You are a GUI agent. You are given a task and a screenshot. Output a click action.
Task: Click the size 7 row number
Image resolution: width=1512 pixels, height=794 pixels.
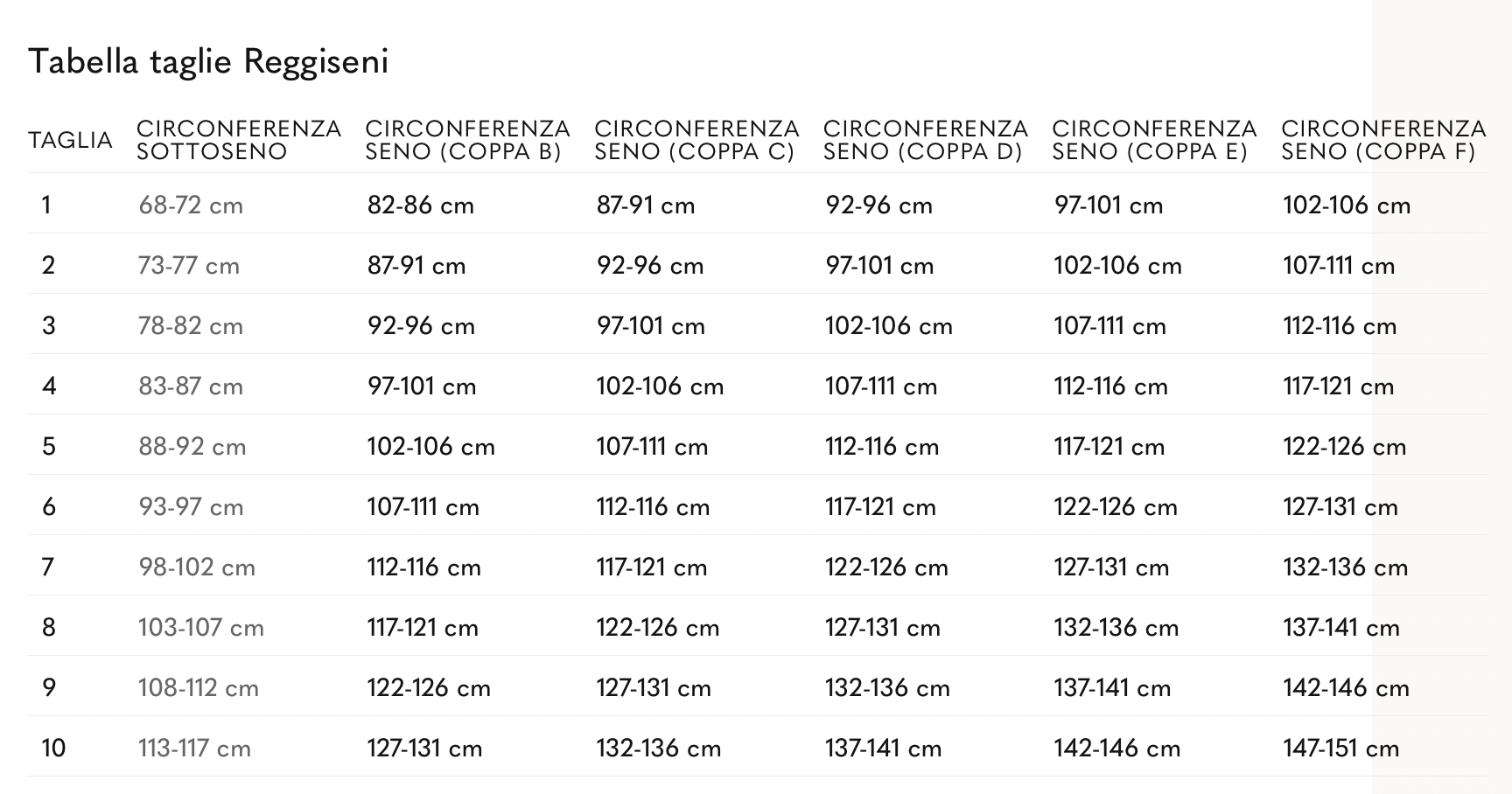48,568
